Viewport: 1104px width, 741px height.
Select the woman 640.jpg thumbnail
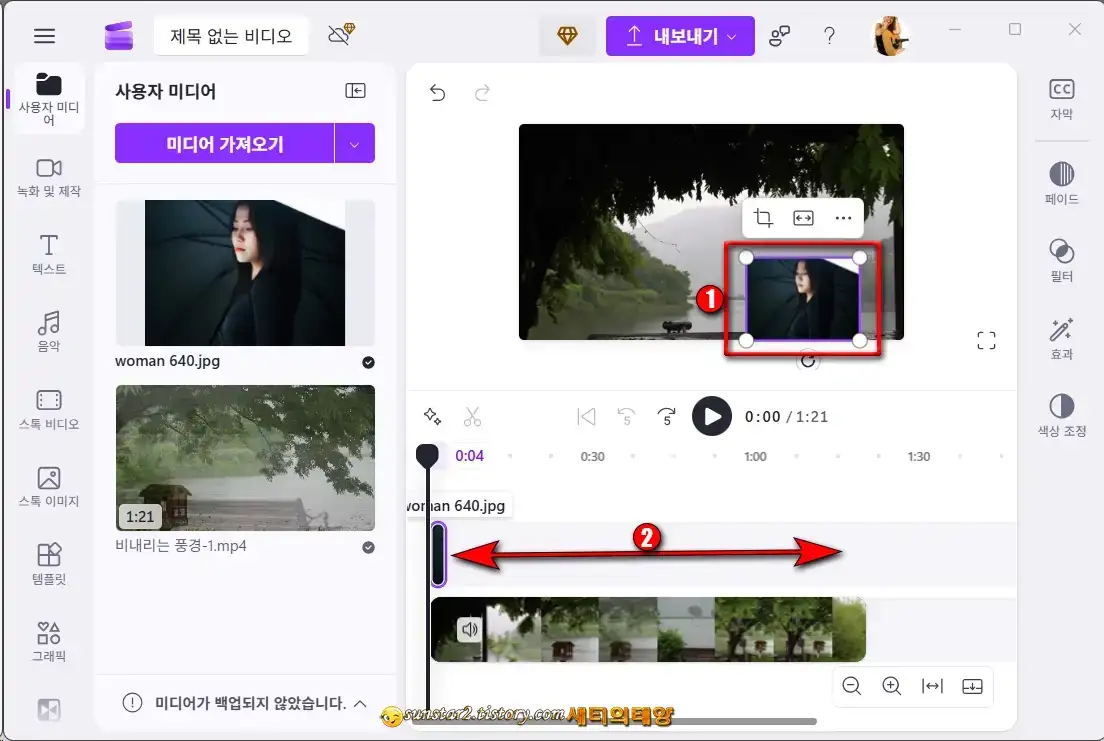pyautogui.click(x=244, y=272)
